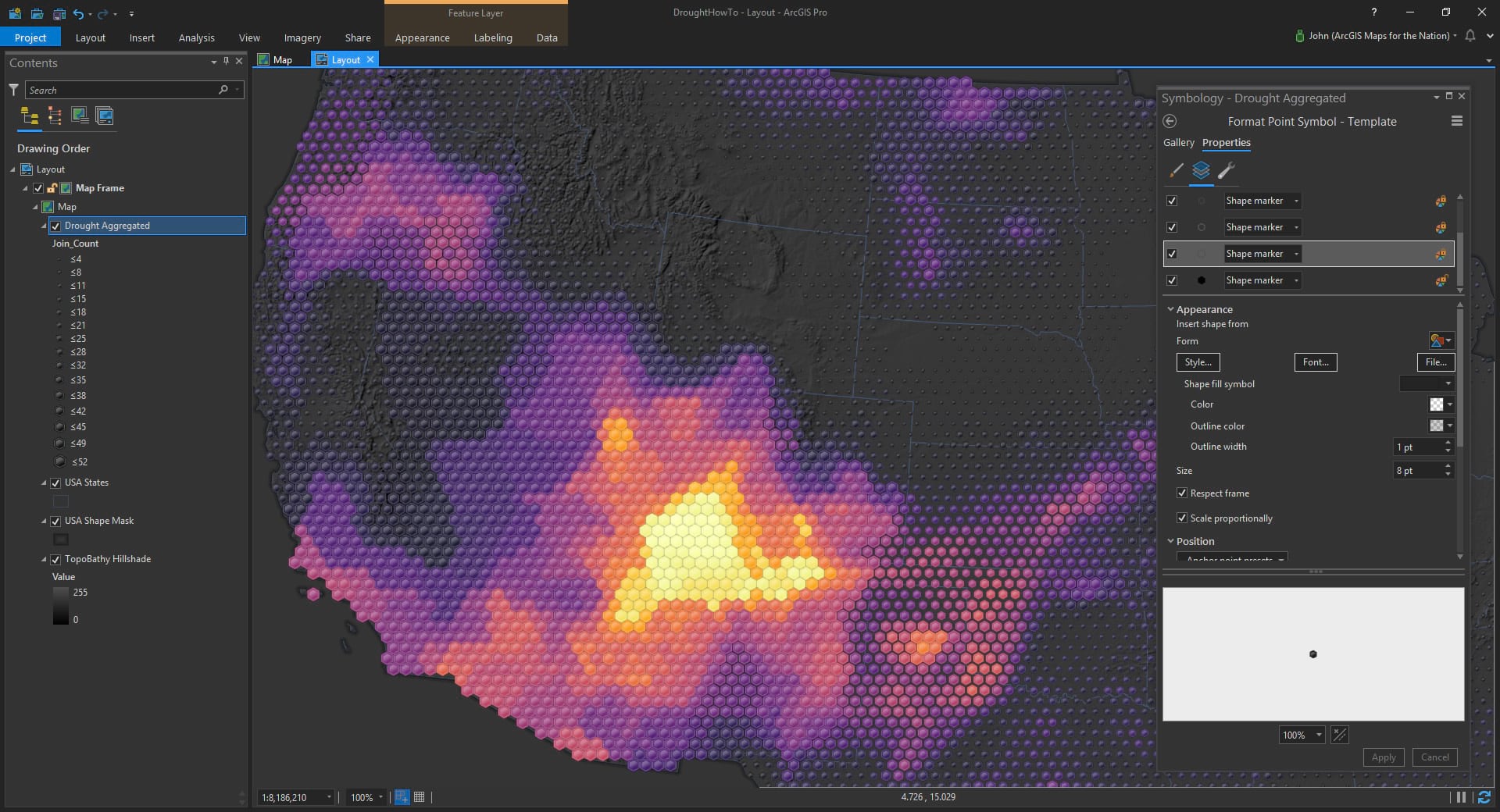Click the layout grid icon in status bar
The image size is (1500, 812).
[x=420, y=797]
